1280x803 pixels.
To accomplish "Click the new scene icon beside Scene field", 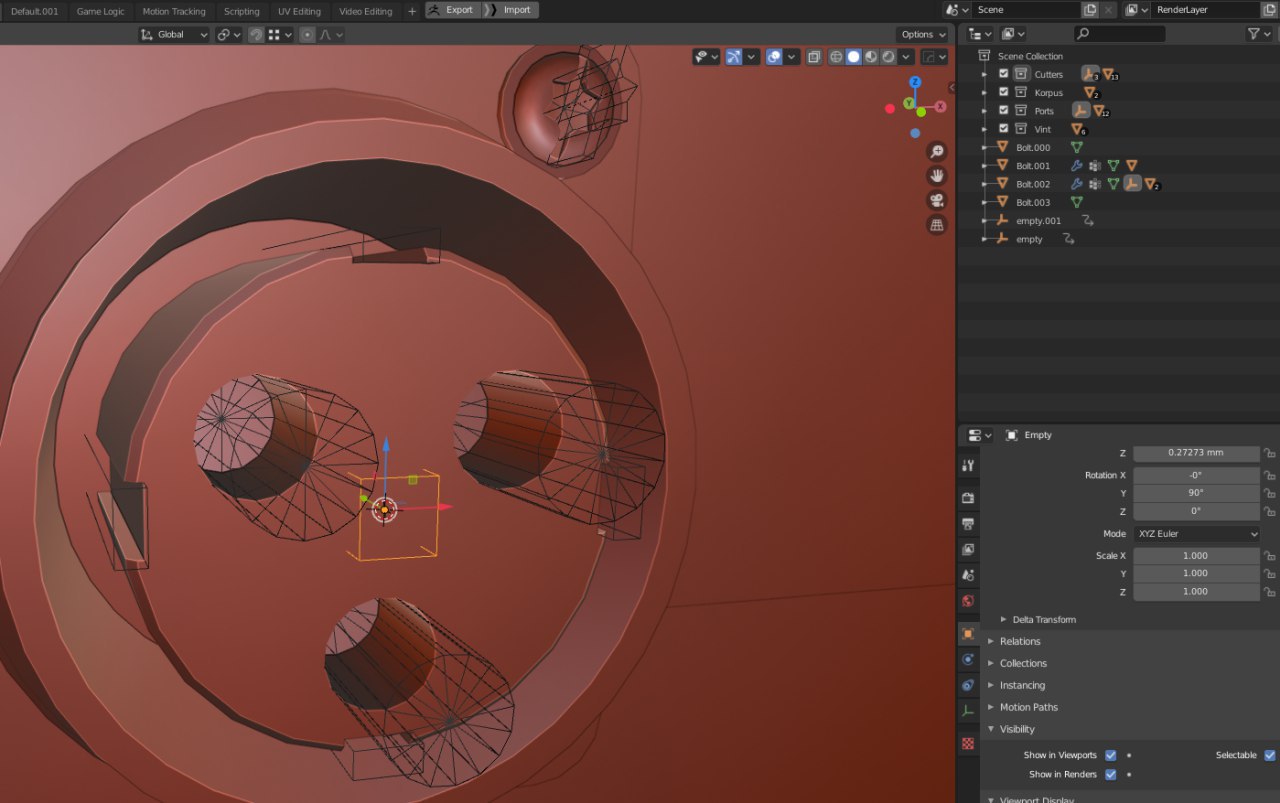I will click(x=1090, y=10).
